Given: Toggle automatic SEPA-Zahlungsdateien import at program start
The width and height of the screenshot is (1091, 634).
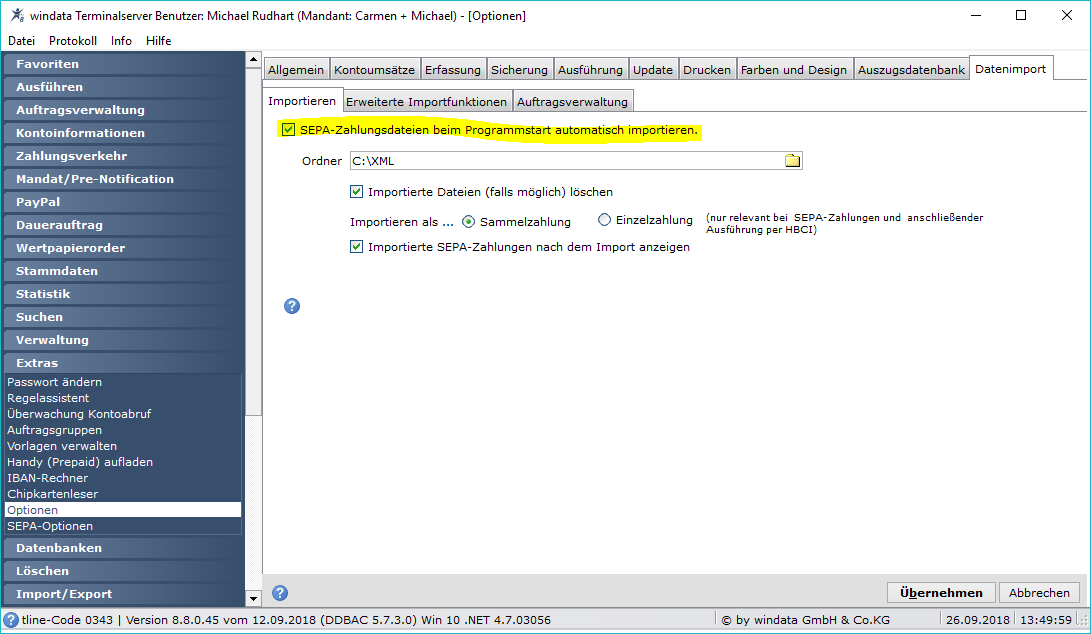Looking at the screenshot, I should (x=288, y=129).
